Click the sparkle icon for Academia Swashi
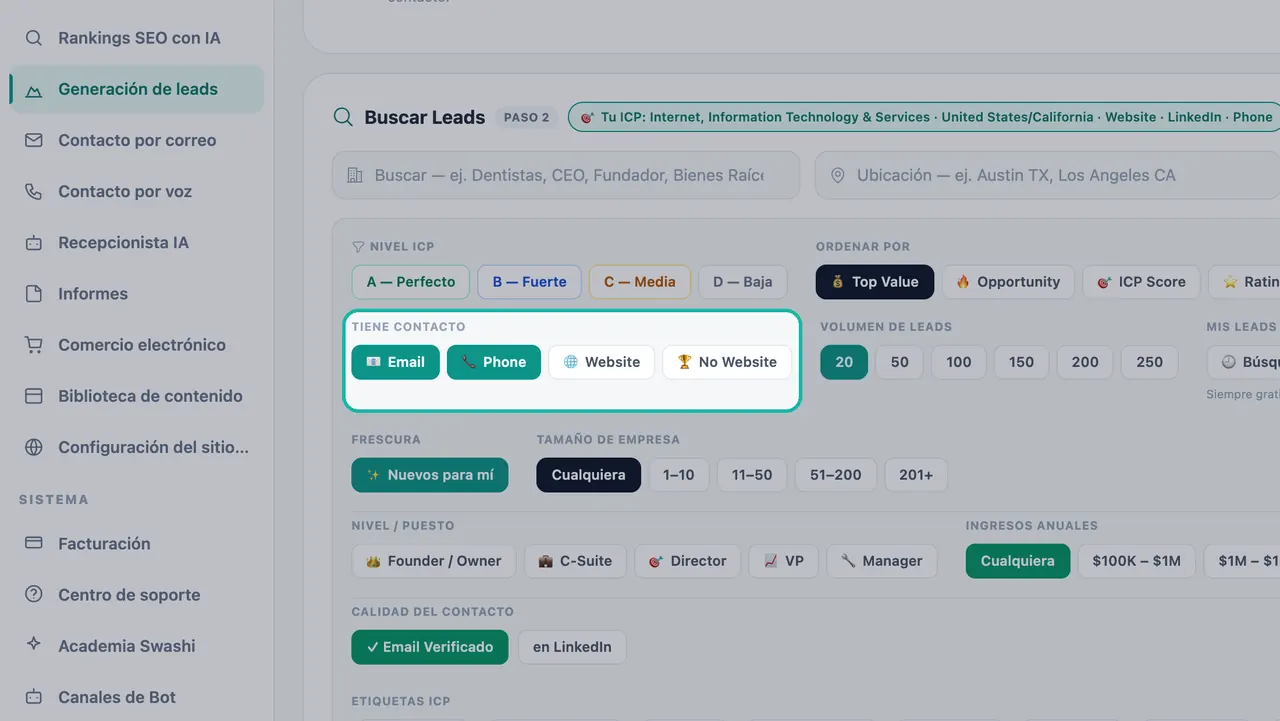The width and height of the screenshot is (1280, 721). click(34, 645)
